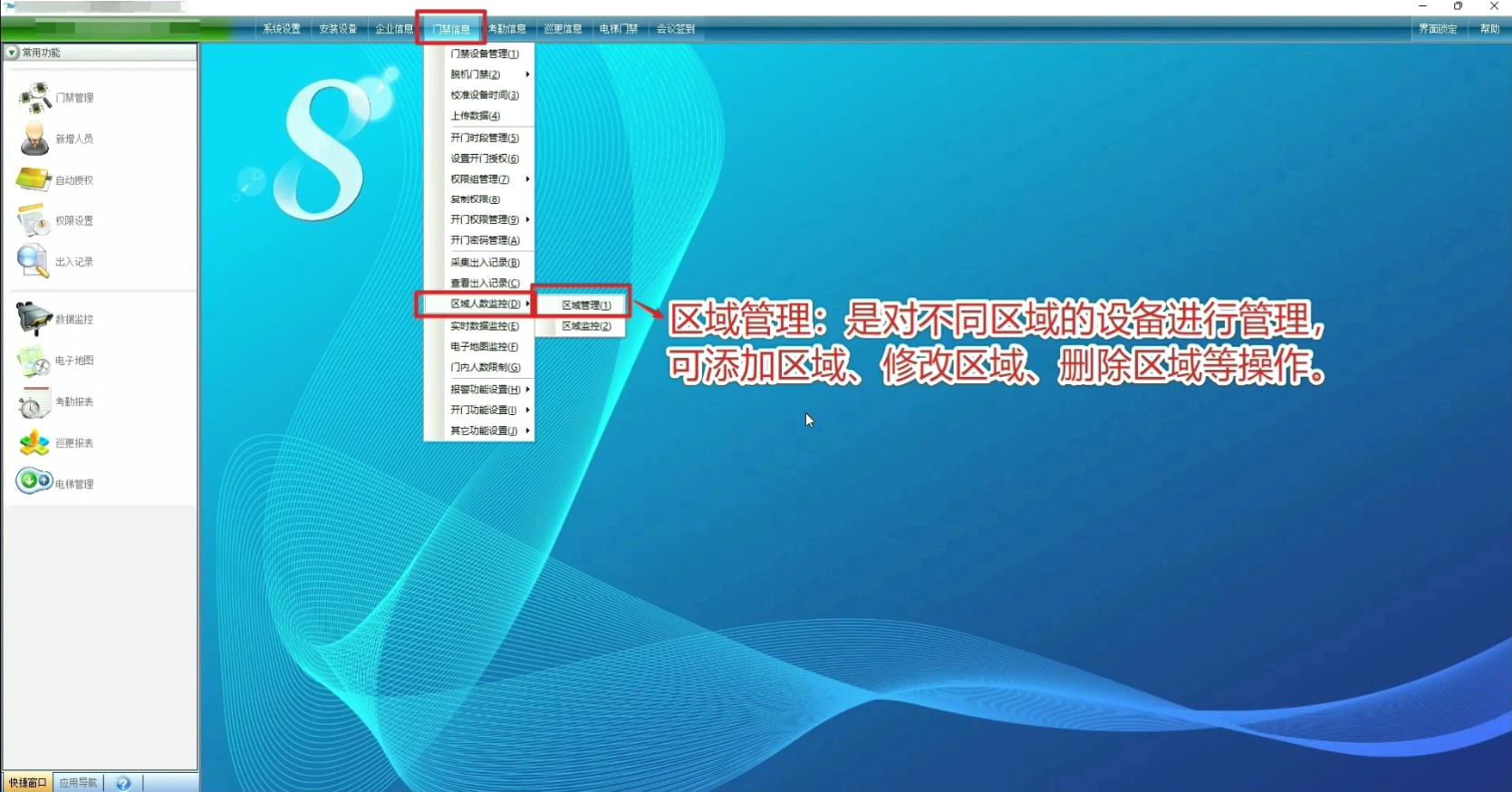Open the 帮助 menu
Viewport: 1512px width, 792px height.
tap(1490, 29)
